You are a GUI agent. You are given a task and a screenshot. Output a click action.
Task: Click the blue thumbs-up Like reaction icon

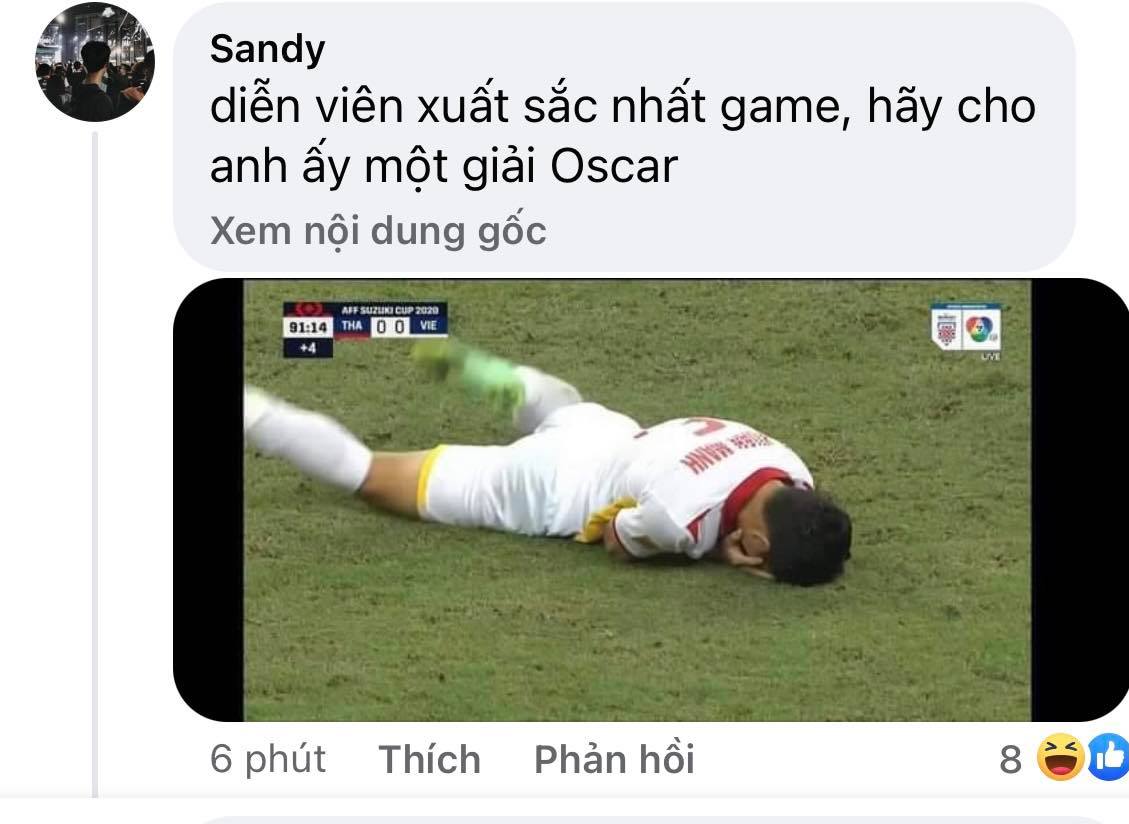point(1109,758)
